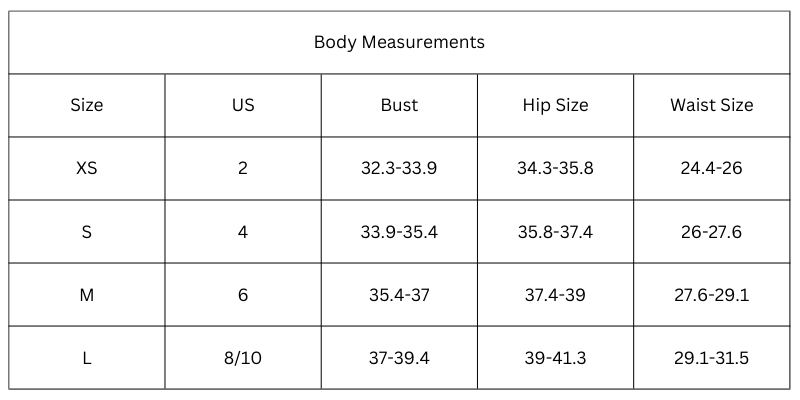Click waist value 24.4-26
This screenshot has height=400, width=800.
(711, 168)
